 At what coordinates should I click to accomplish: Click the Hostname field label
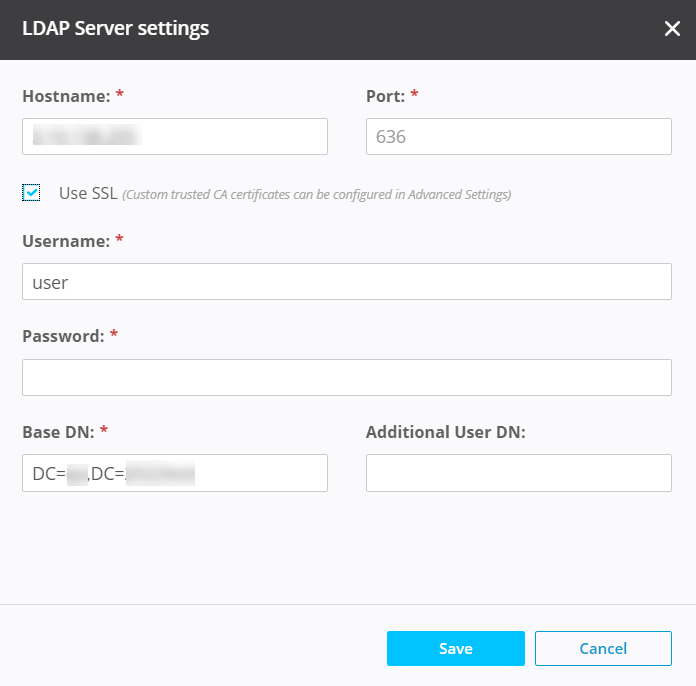tap(66, 96)
